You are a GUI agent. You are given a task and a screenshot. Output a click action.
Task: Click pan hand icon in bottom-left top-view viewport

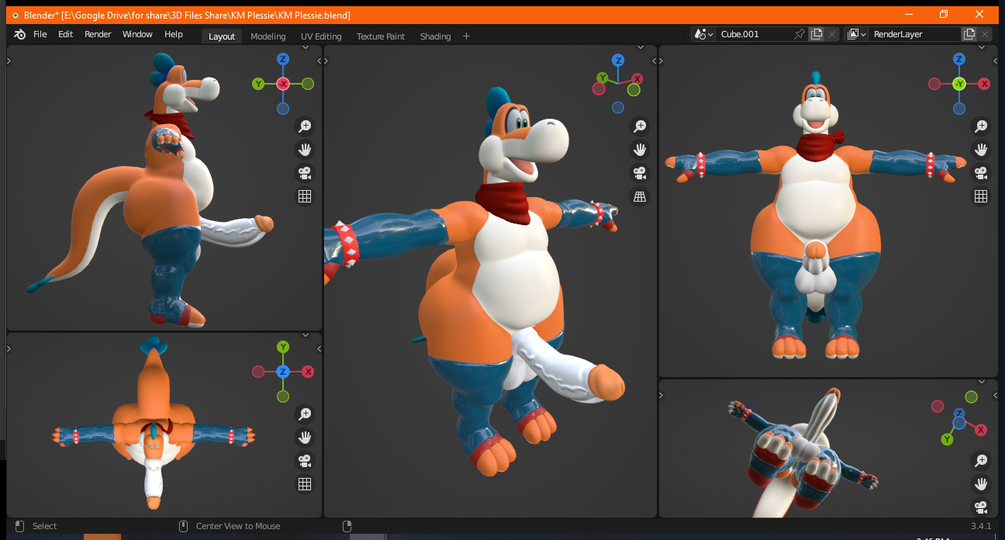[304, 438]
